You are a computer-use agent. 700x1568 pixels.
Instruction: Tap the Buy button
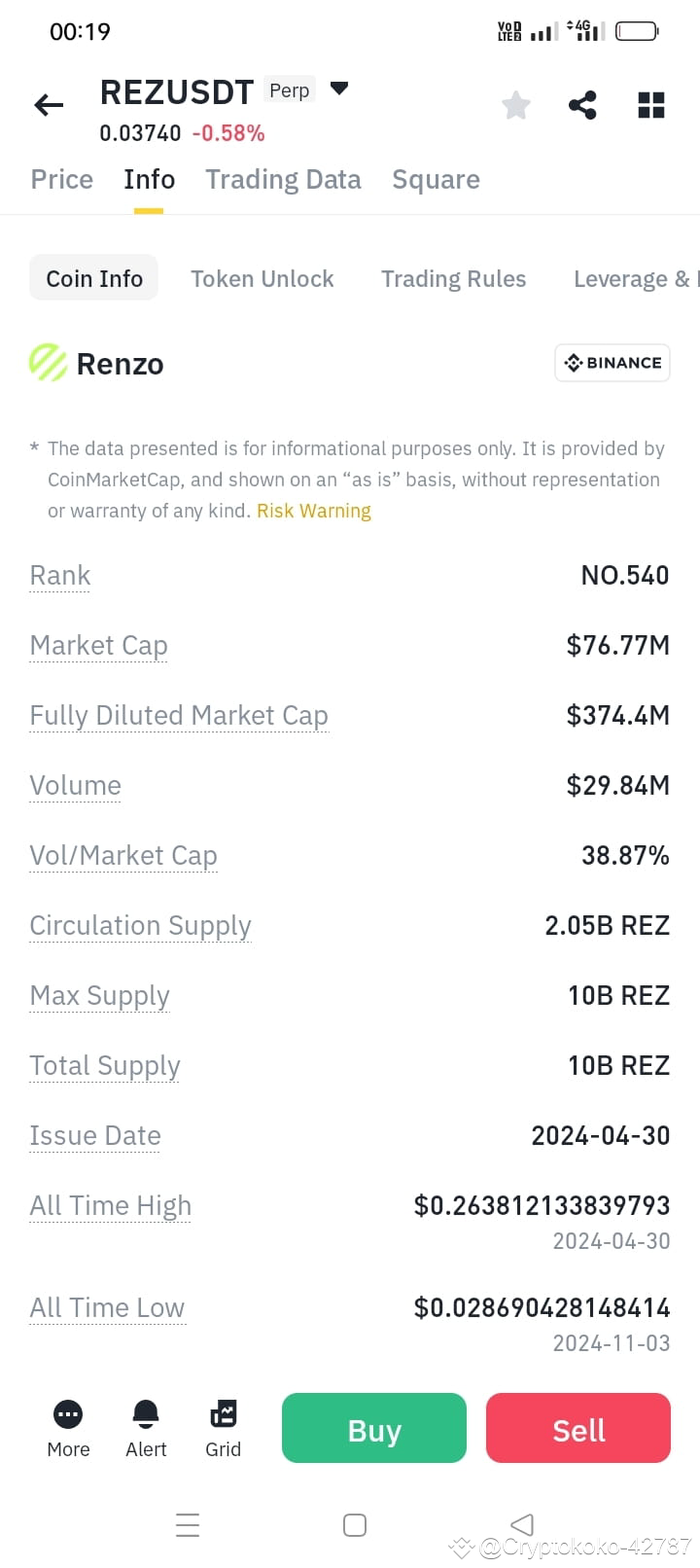point(373,1427)
